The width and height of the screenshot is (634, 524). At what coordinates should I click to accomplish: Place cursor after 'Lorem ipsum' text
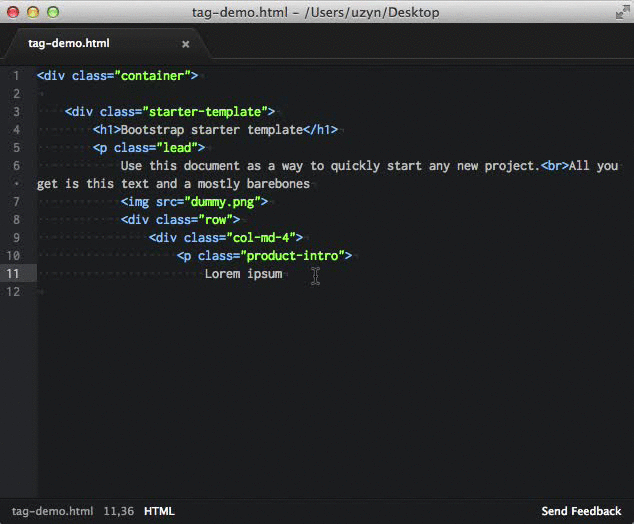[x=283, y=274]
